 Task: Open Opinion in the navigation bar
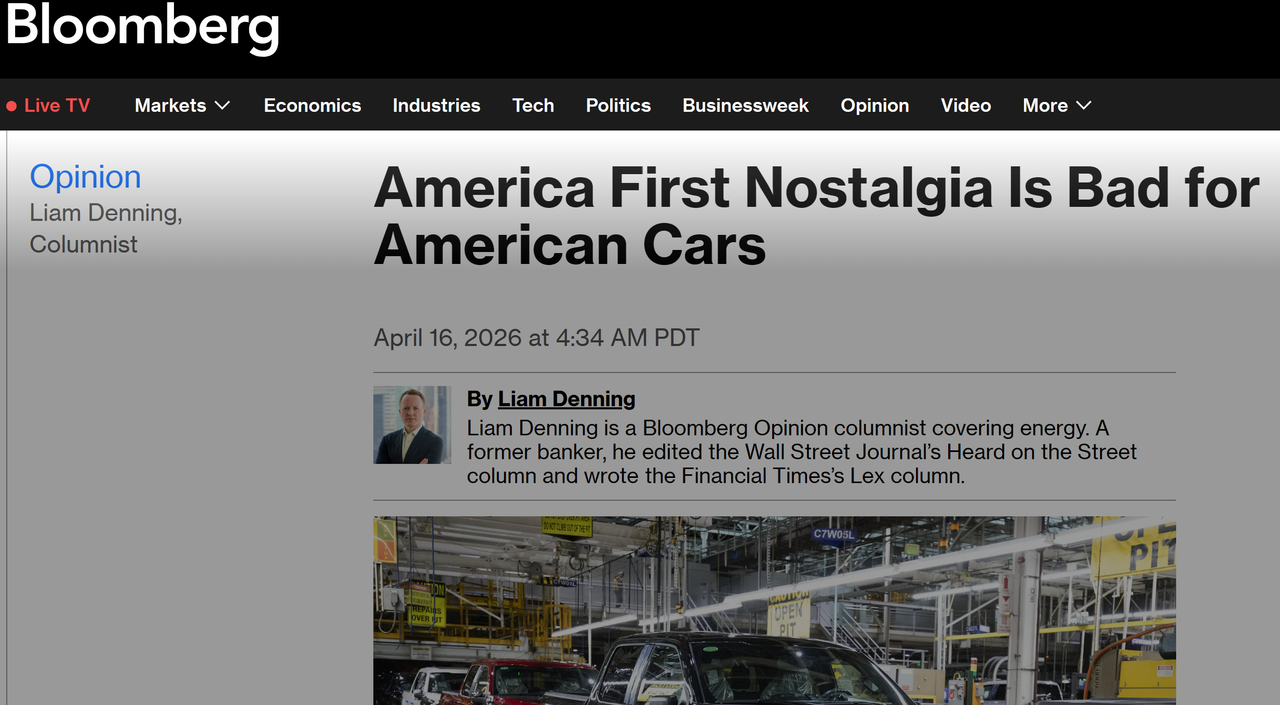pyautogui.click(x=875, y=105)
